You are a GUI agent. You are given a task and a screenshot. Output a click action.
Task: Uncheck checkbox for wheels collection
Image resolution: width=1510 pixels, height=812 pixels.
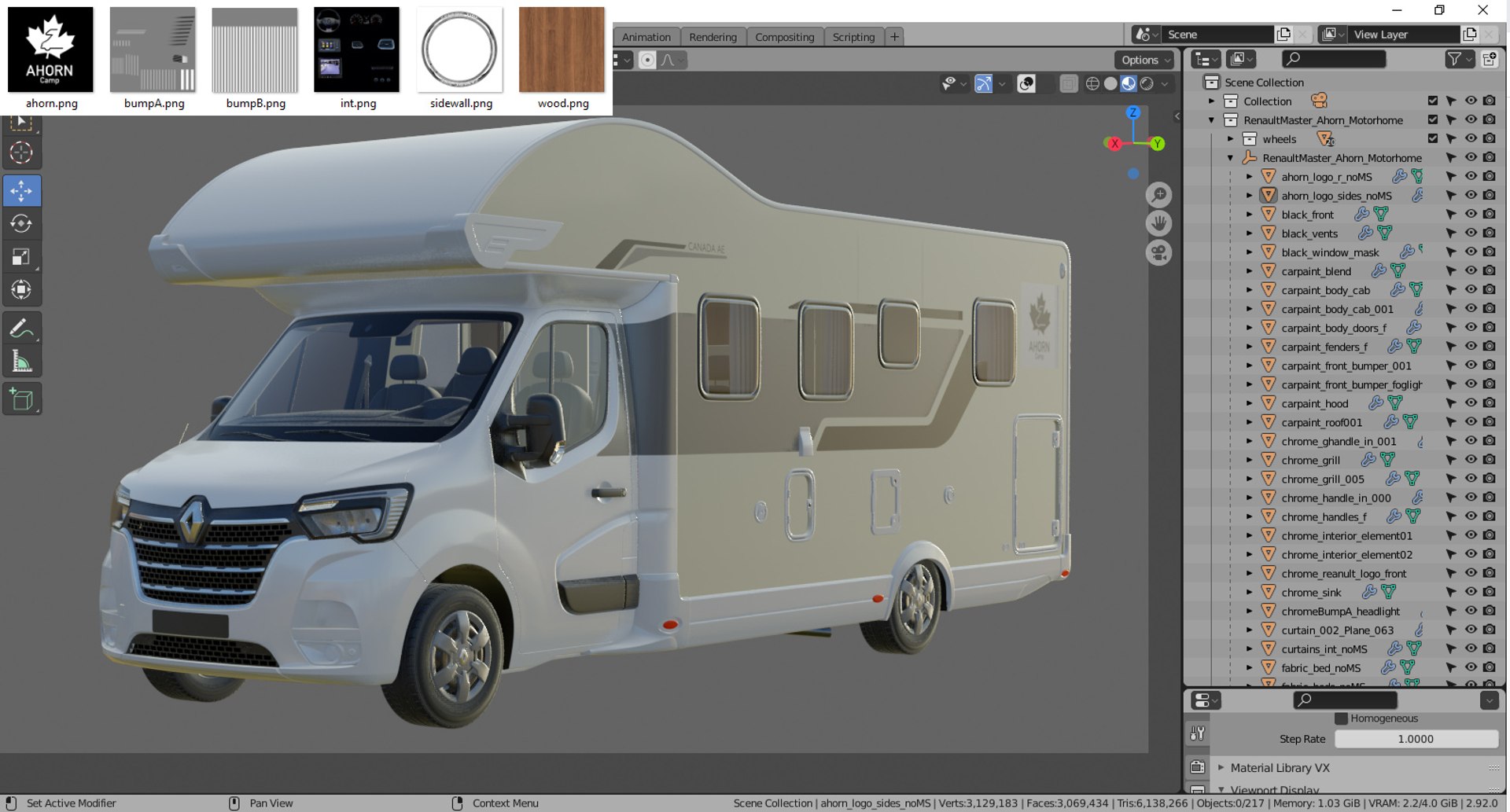(x=1432, y=138)
